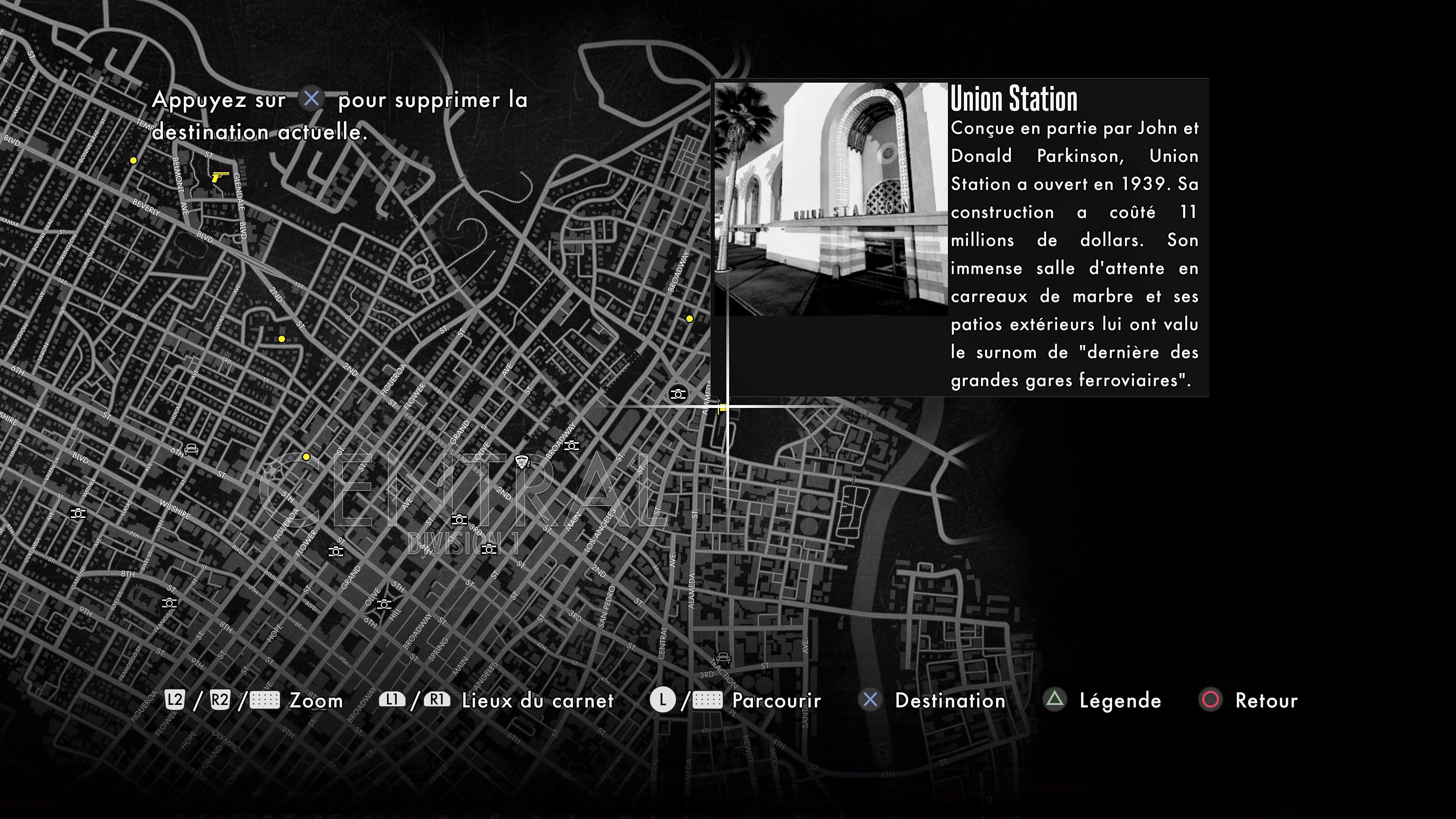Viewport: 1456px width, 819px height.
Task: Click the cross icon in the supprimer prompt
Action: pos(311,99)
